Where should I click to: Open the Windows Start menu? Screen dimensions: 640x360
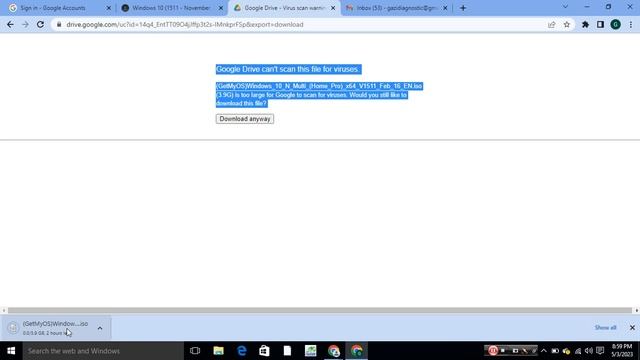click(11, 351)
